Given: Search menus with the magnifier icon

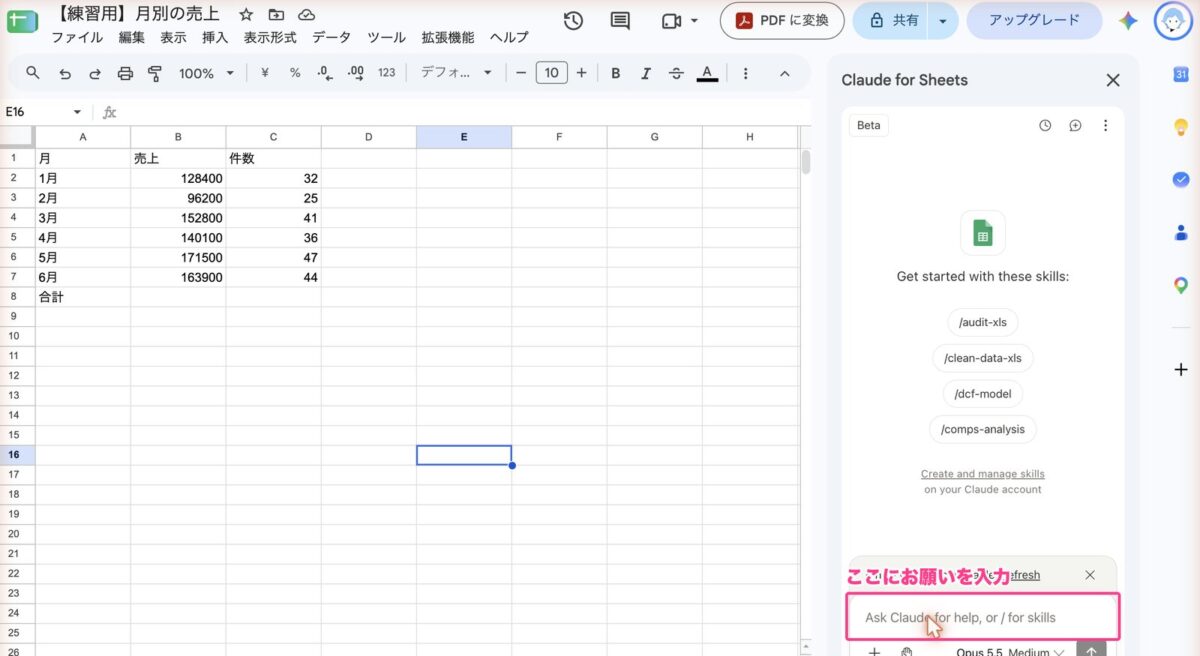Looking at the screenshot, I should tap(33, 73).
